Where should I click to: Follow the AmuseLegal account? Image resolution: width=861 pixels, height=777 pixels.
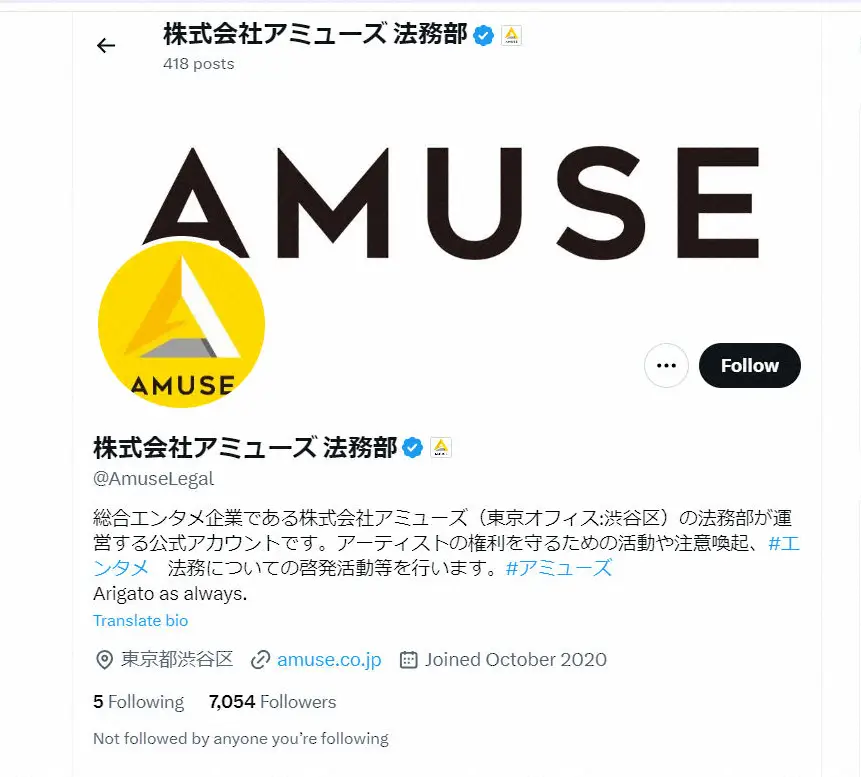(x=750, y=365)
